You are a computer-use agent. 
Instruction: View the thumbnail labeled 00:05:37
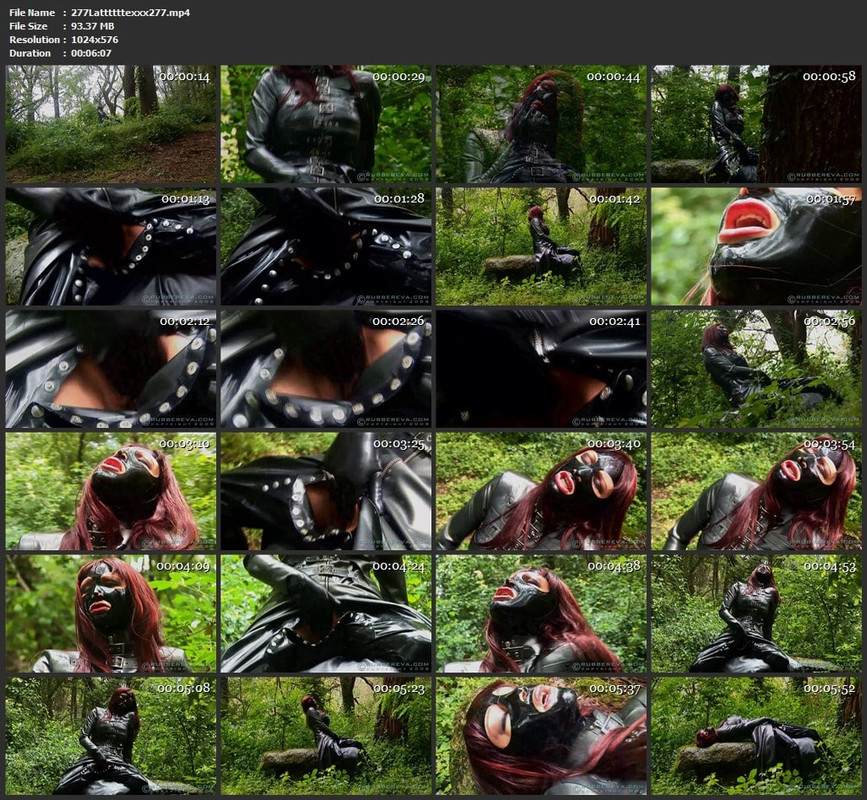(541, 736)
